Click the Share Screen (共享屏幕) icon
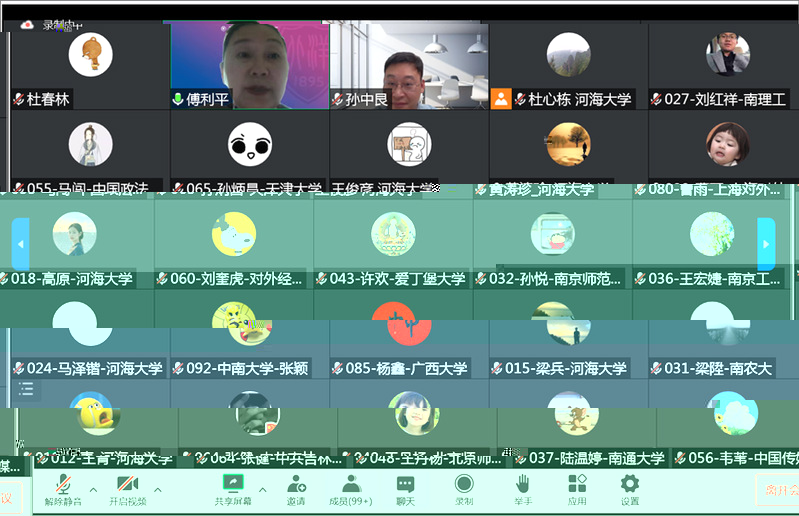The height and width of the screenshot is (516, 799). coord(233,487)
